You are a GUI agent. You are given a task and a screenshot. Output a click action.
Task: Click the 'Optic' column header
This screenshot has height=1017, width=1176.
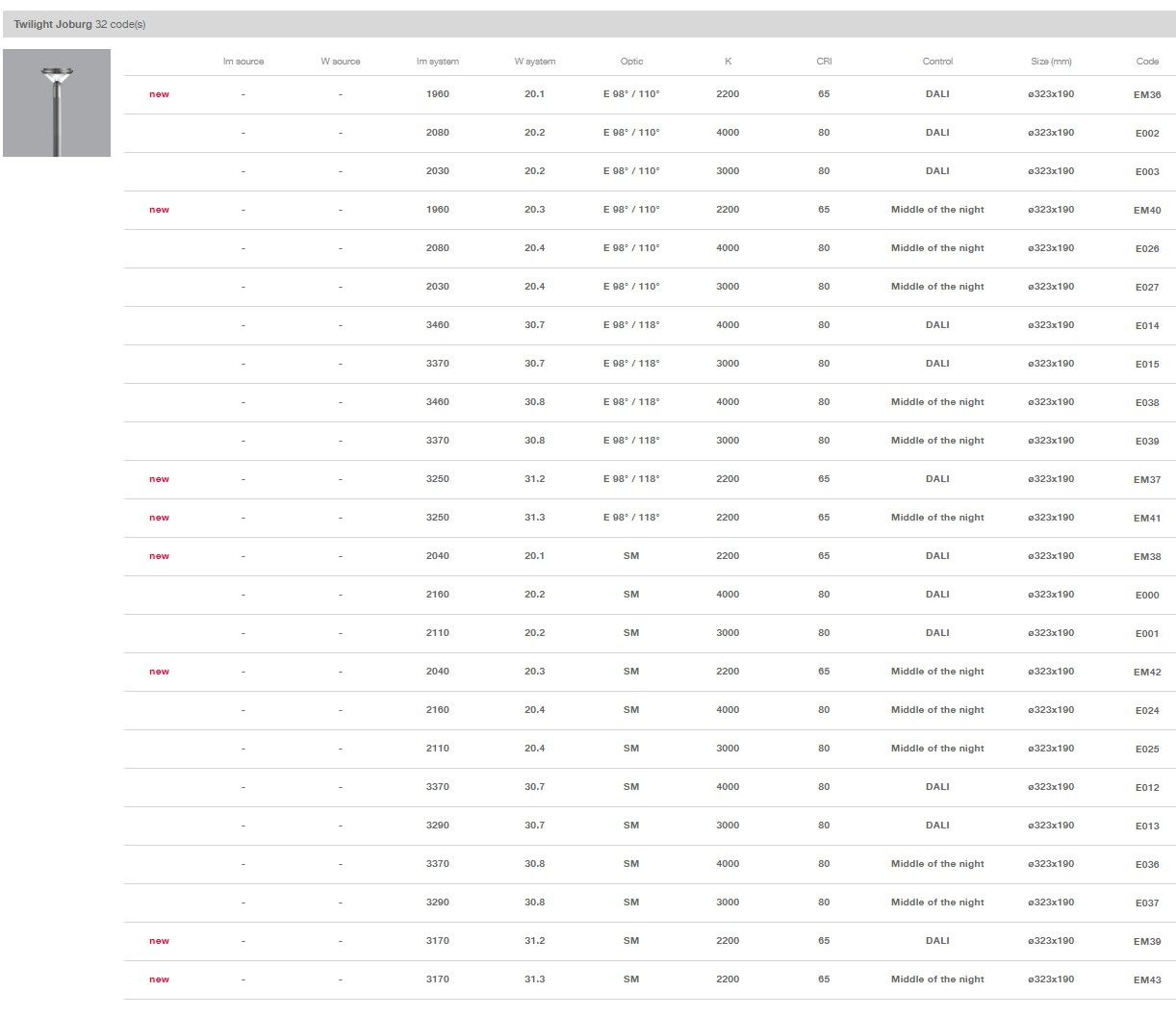(631, 62)
